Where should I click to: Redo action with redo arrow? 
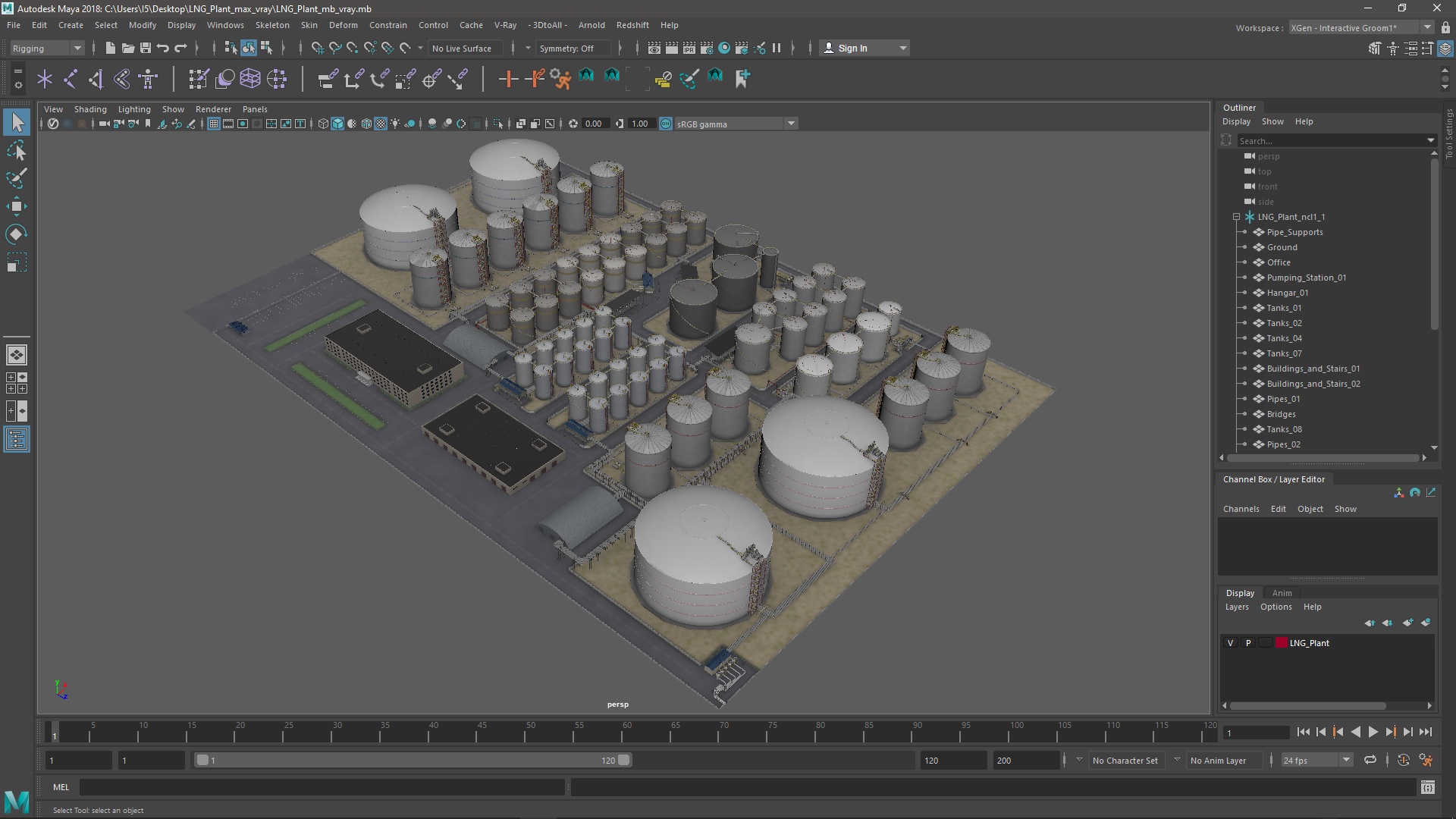coord(180,48)
